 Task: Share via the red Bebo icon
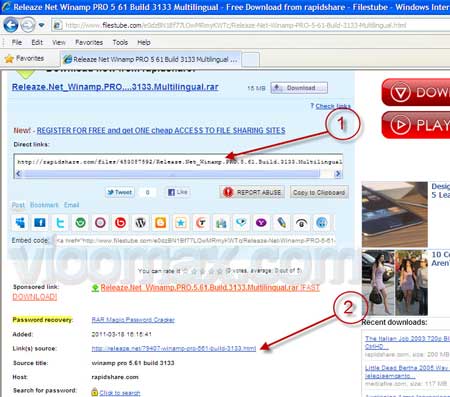(120, 223)
